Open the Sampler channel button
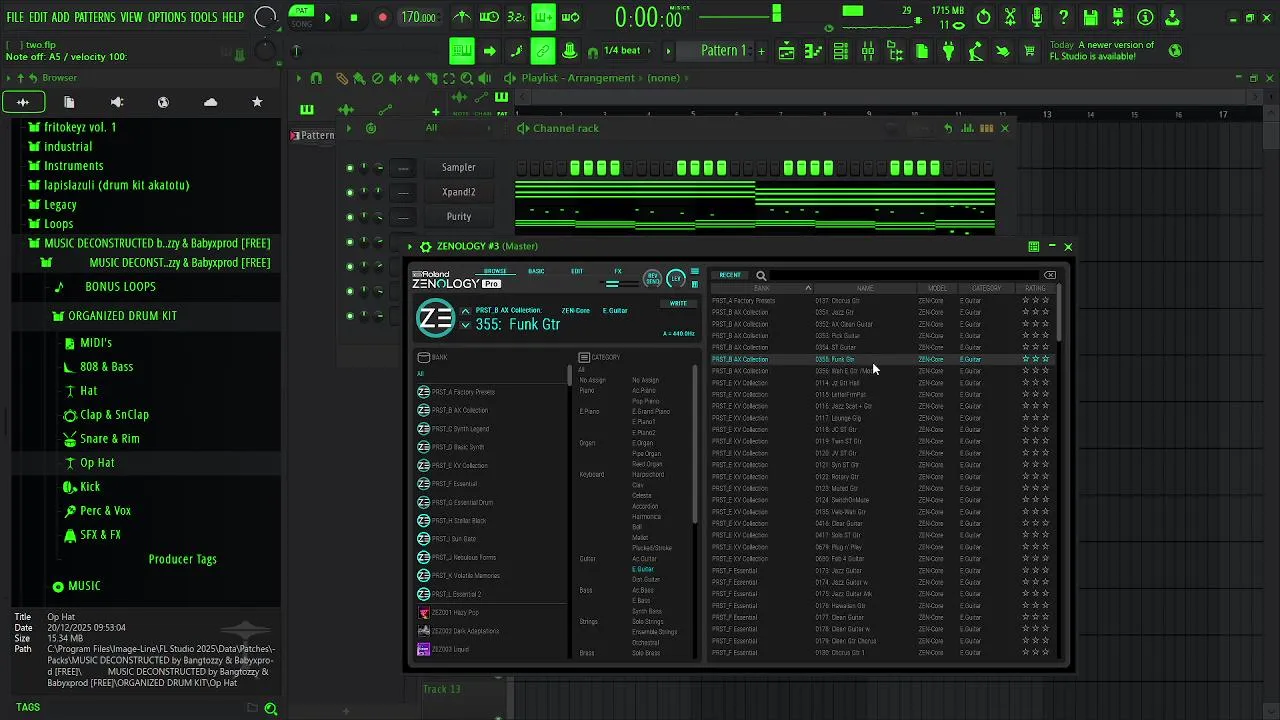This screenshot has width=1280, height=720. pos(459,168)
